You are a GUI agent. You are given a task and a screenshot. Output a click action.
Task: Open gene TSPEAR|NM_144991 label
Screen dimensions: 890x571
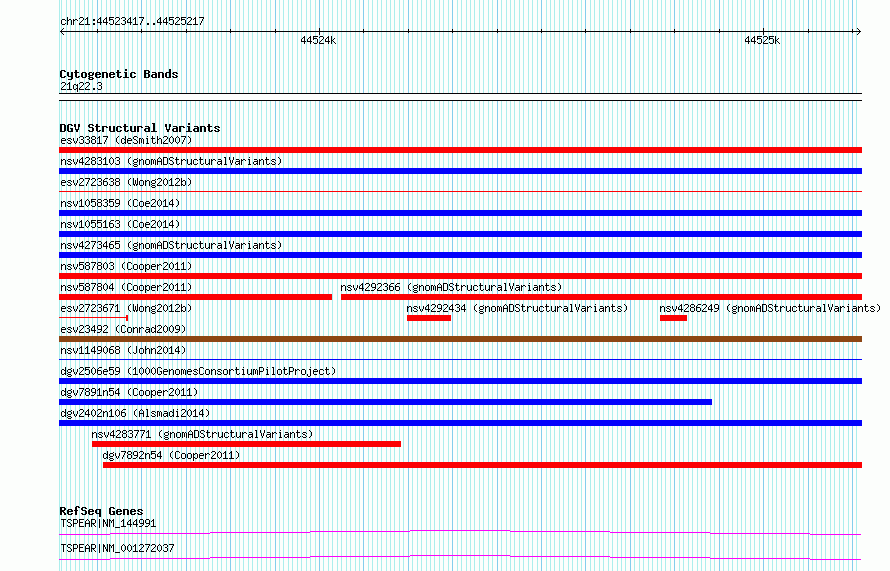[108, 523]
